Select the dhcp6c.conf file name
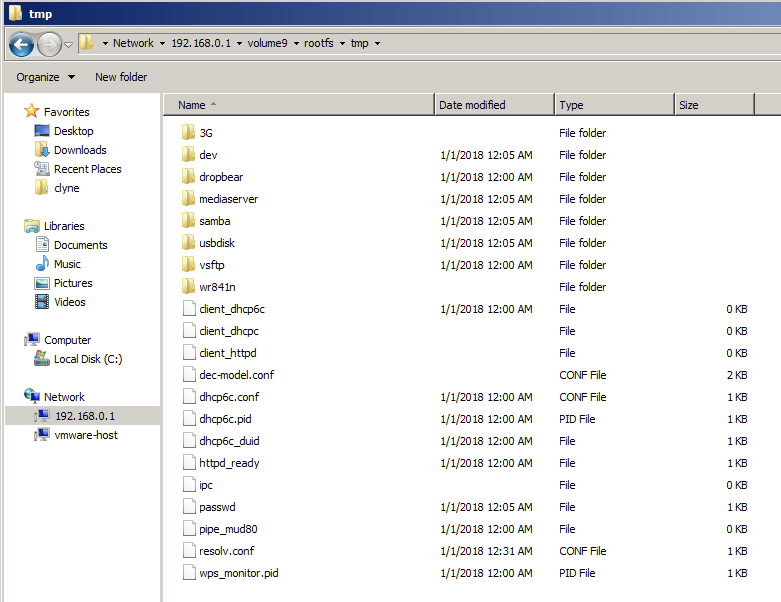The image size is (781, 602). [229, 397]
